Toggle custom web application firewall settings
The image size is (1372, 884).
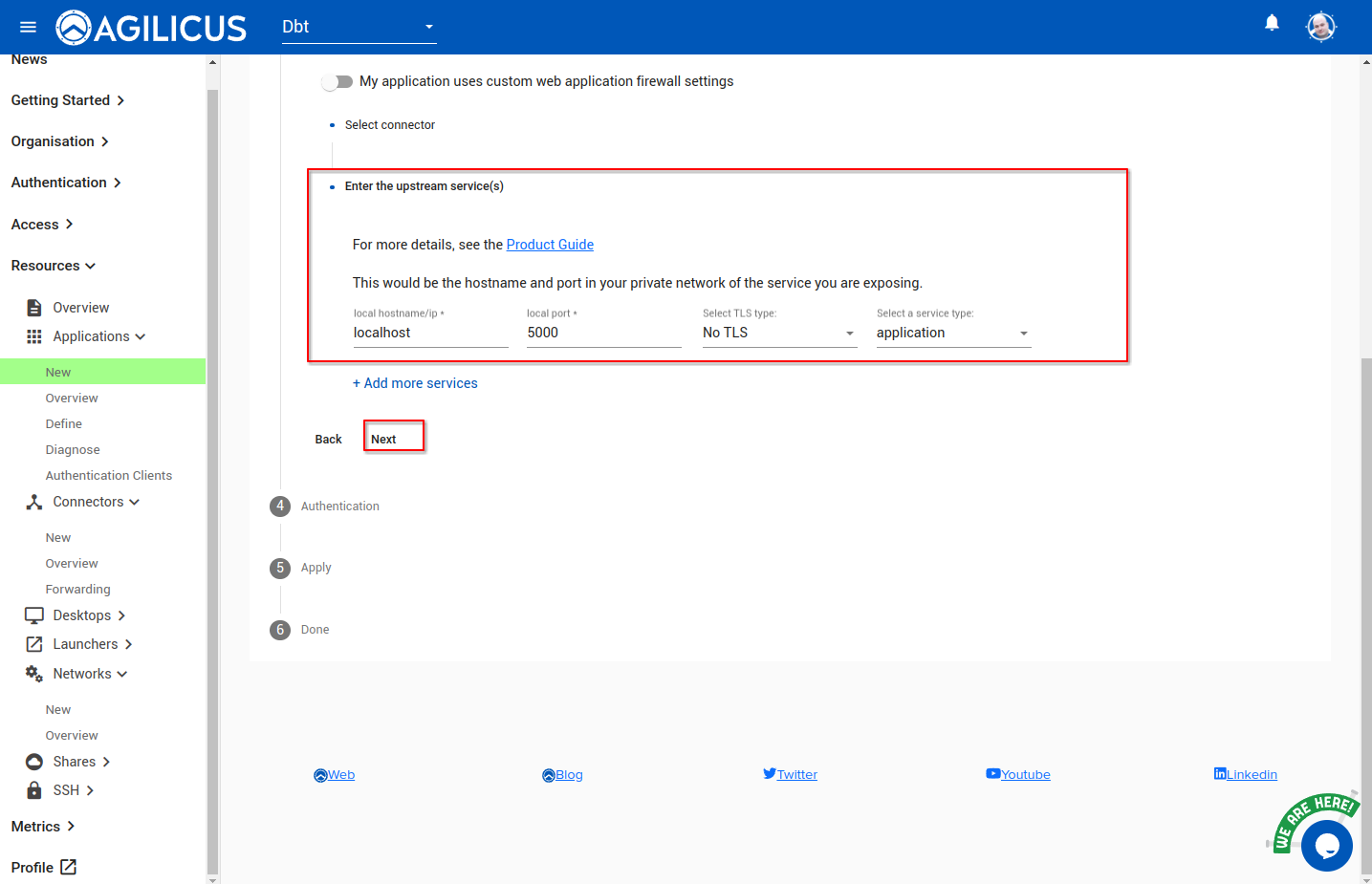coord(338,82)
